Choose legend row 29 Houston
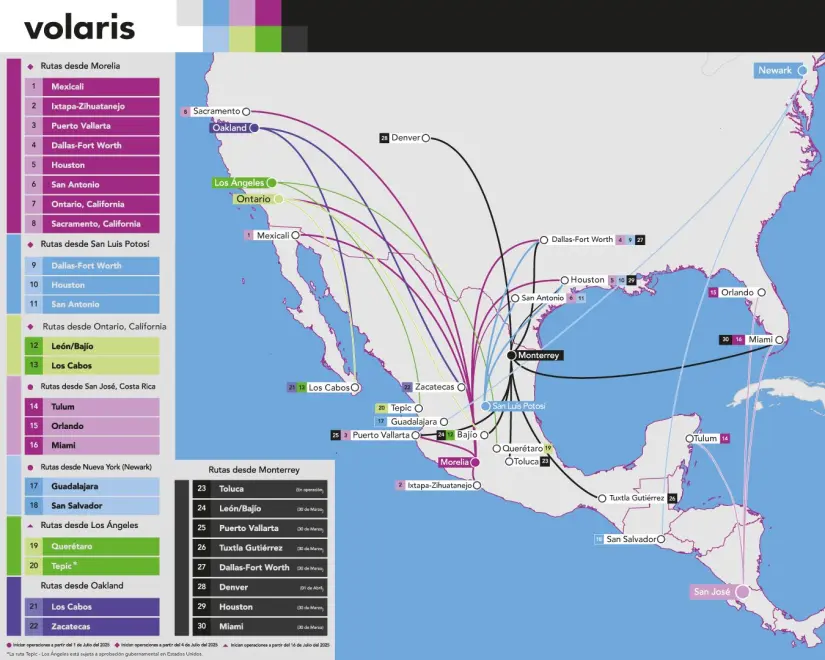Image resolution: width=825 pixels, height=660 pixels. (260, 607)
